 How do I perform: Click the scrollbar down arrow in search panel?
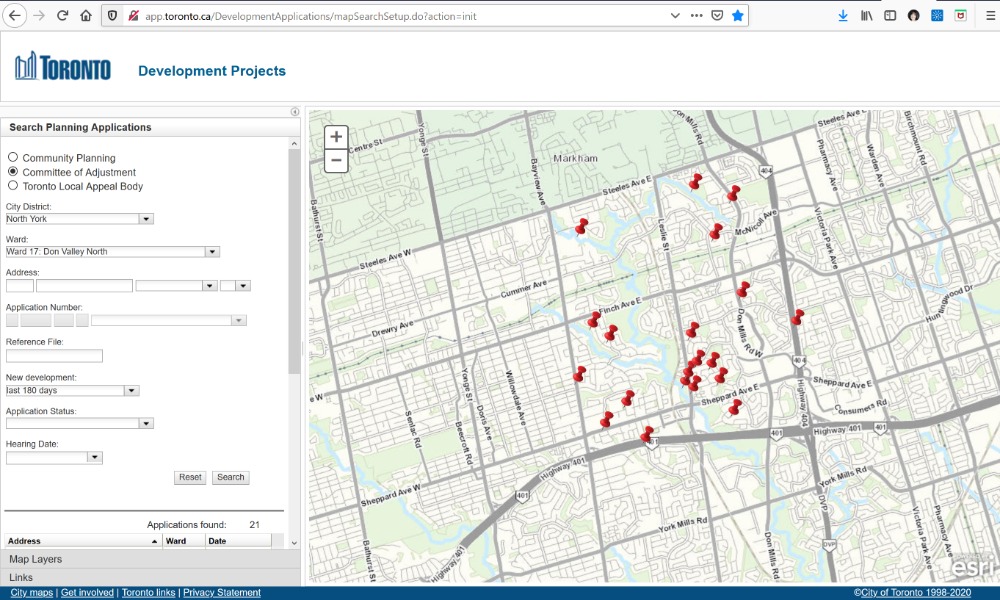[x=294, y=543]
